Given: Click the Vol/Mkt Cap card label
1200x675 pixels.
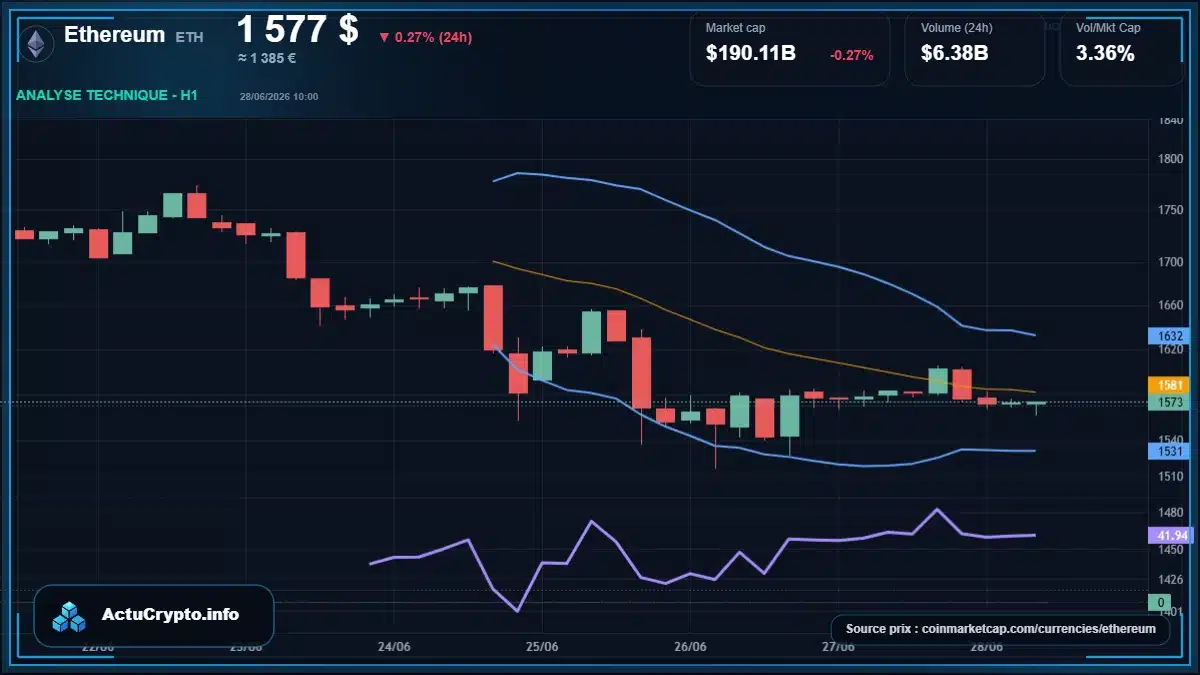Looking at the screenshot, I should [x=1108, y=28].
